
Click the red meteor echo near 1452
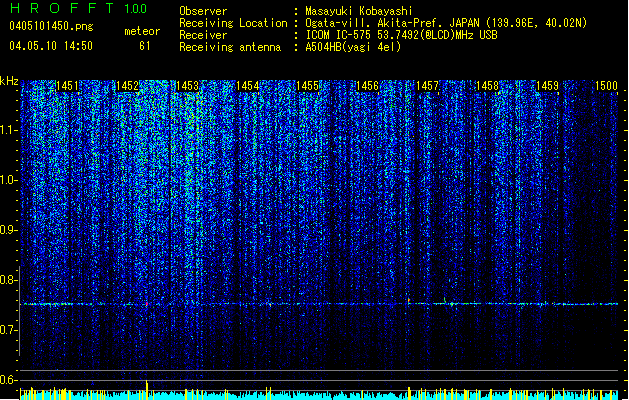point(147,304)
